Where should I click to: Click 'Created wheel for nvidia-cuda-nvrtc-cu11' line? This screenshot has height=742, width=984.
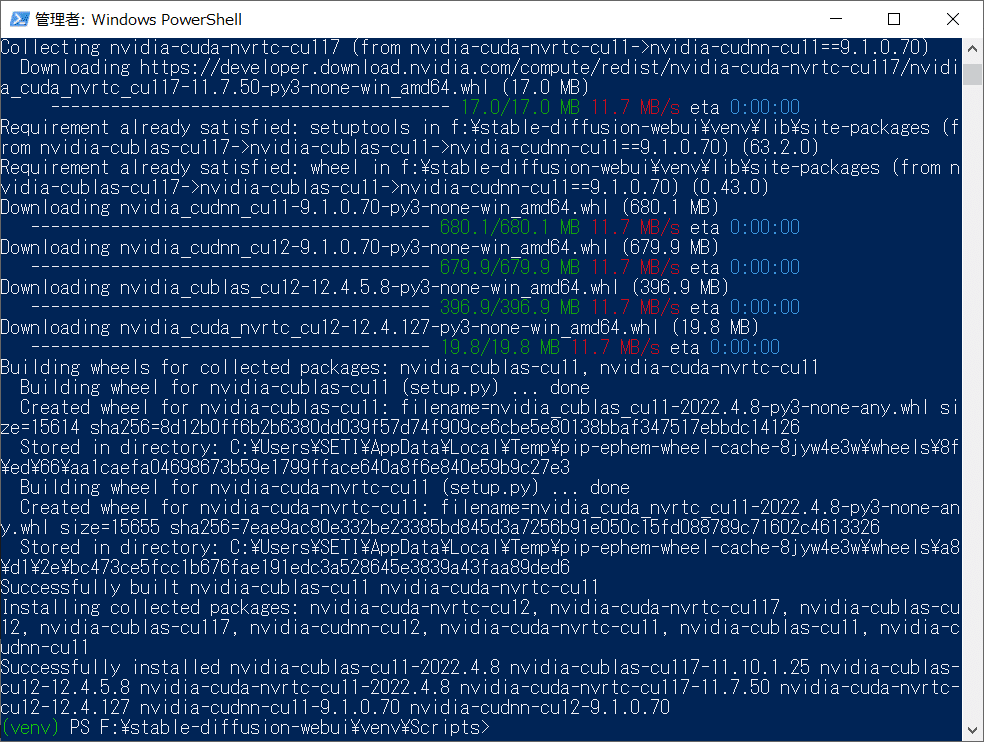(x=479, y=518)
